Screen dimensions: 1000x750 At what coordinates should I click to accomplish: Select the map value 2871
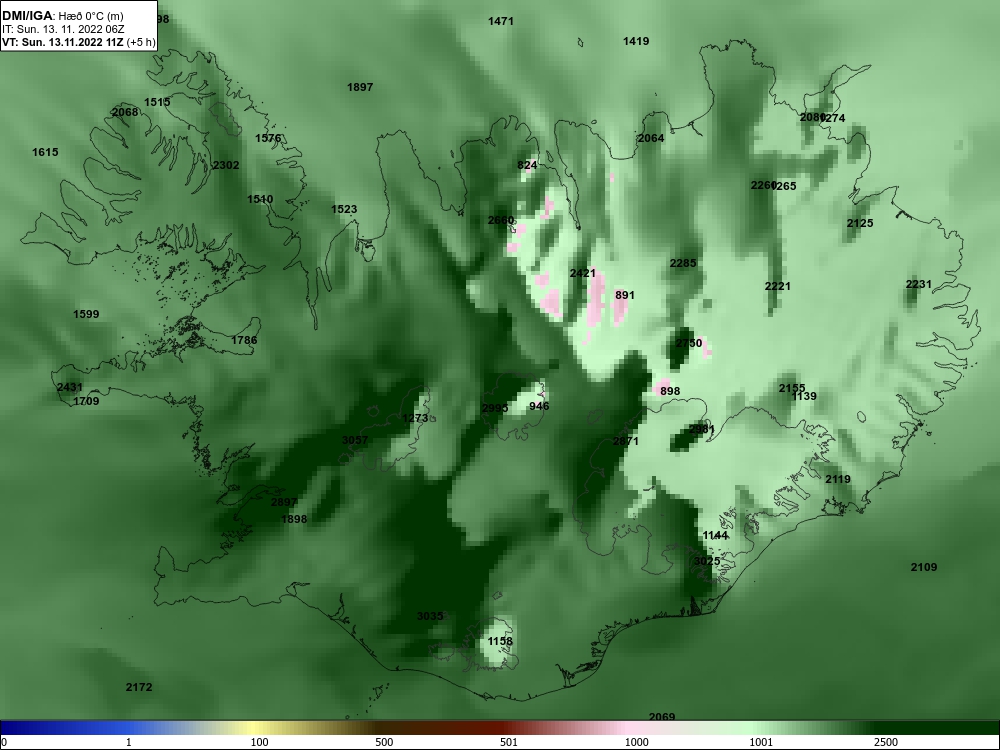pos(626,441)
